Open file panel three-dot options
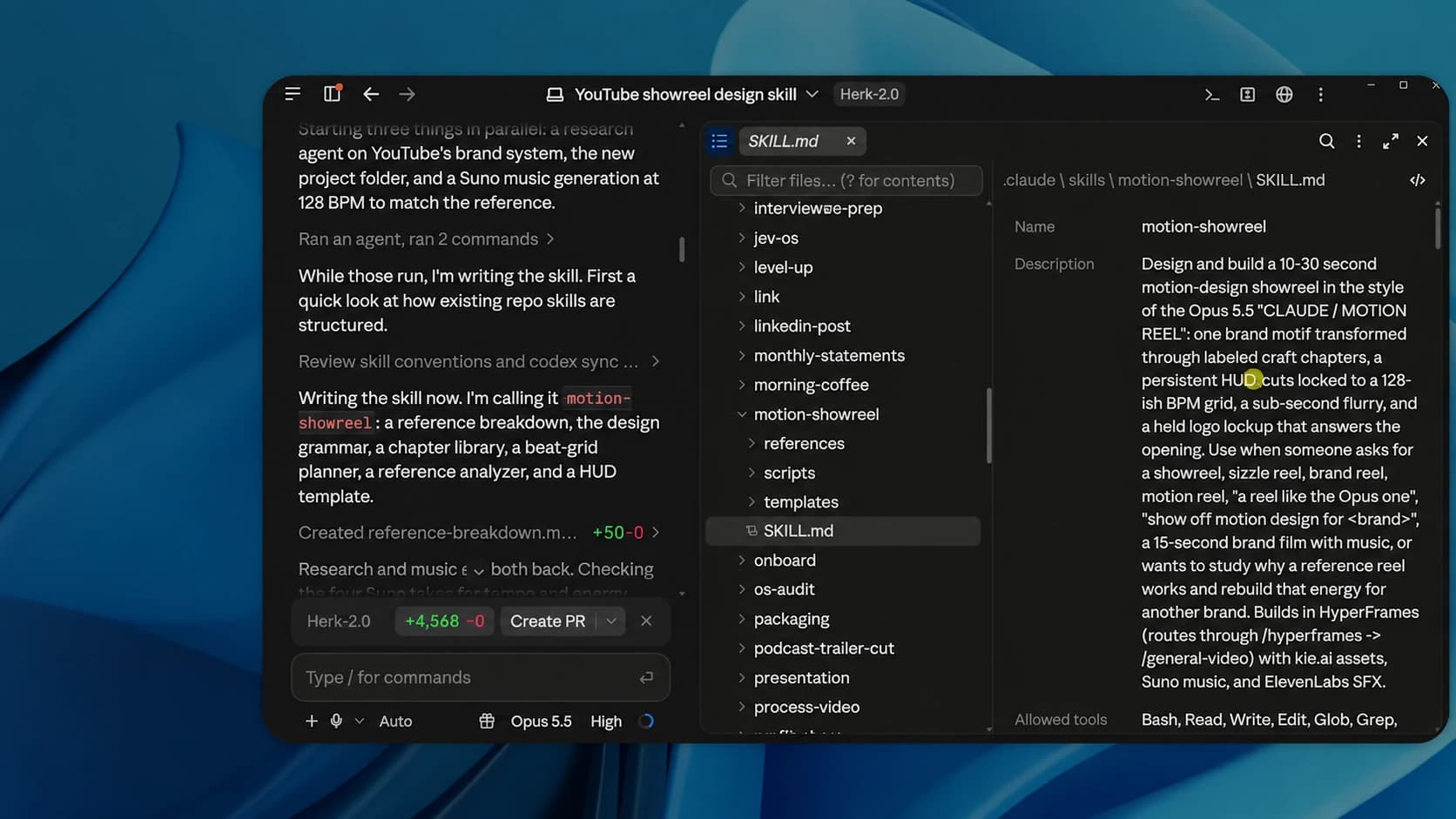This screenshot has width=1456, height=819. point(1358,141)
